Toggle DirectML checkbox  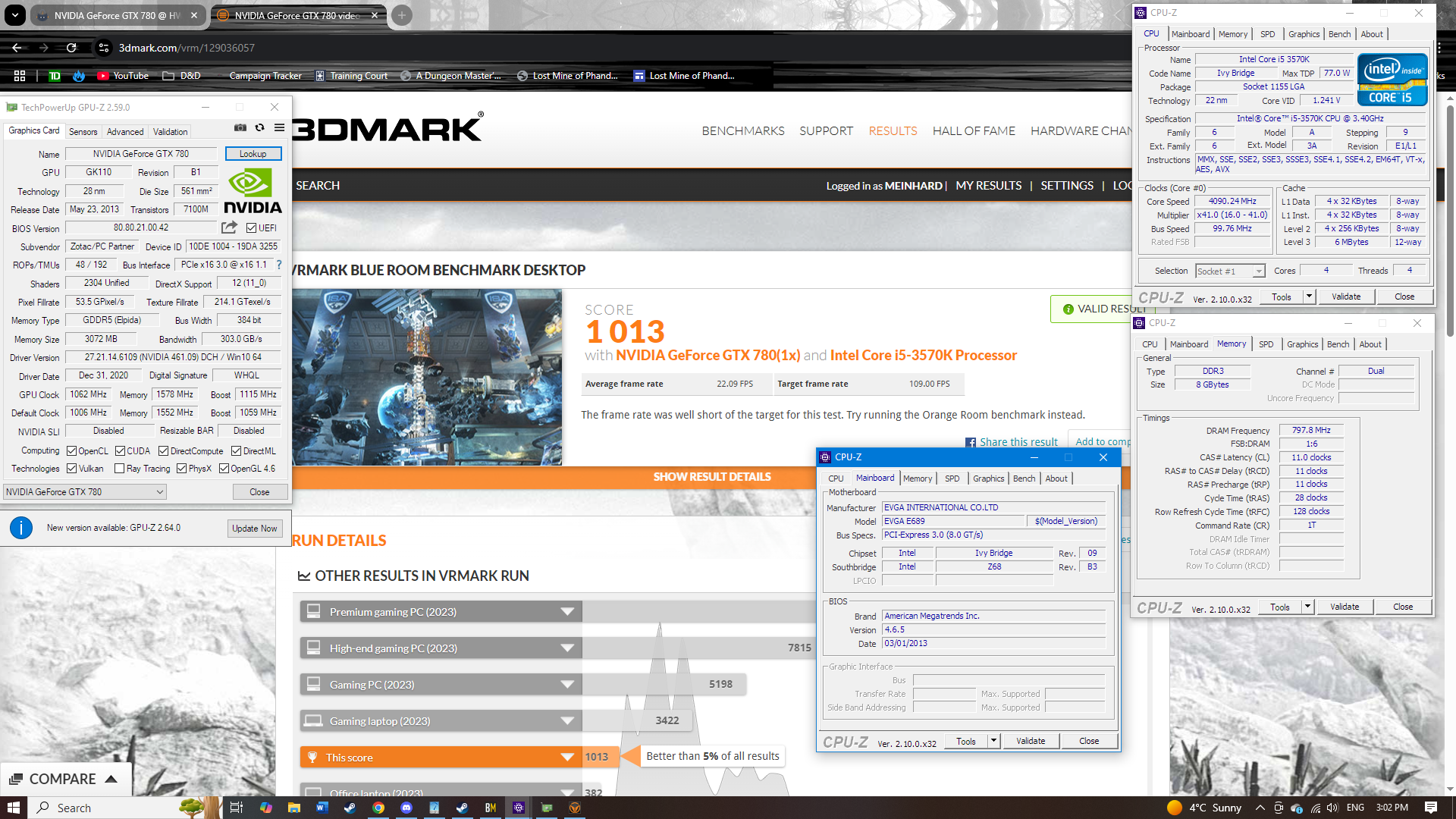point(236,450)
